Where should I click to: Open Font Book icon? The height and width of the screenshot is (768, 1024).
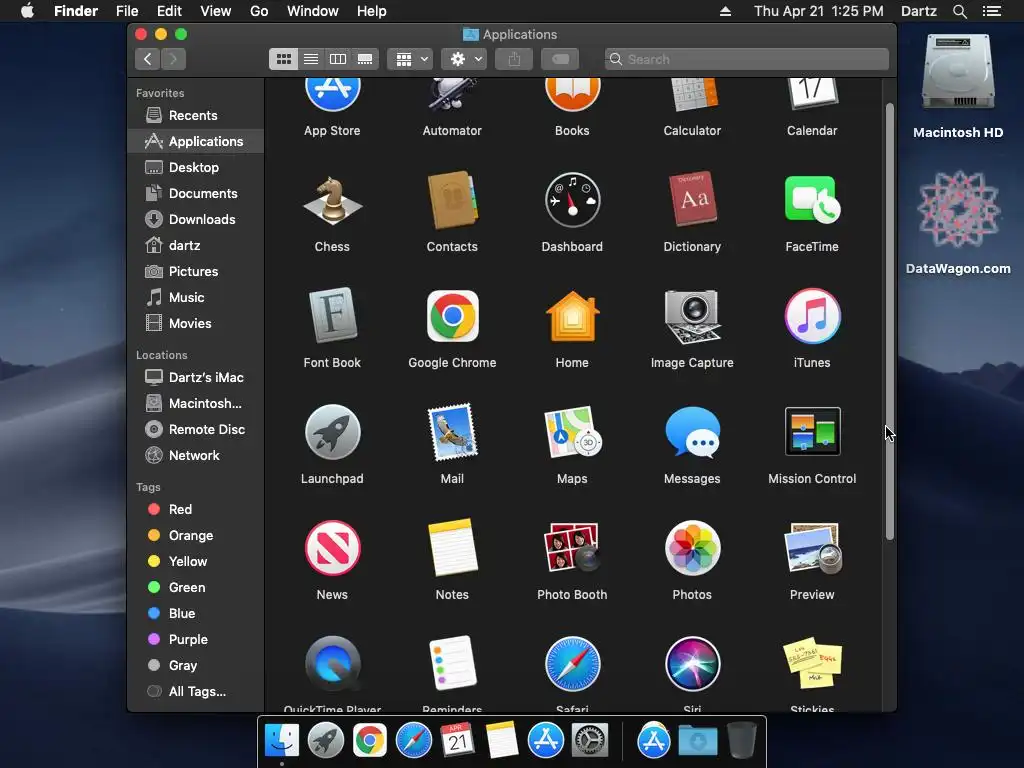[332, 315]
